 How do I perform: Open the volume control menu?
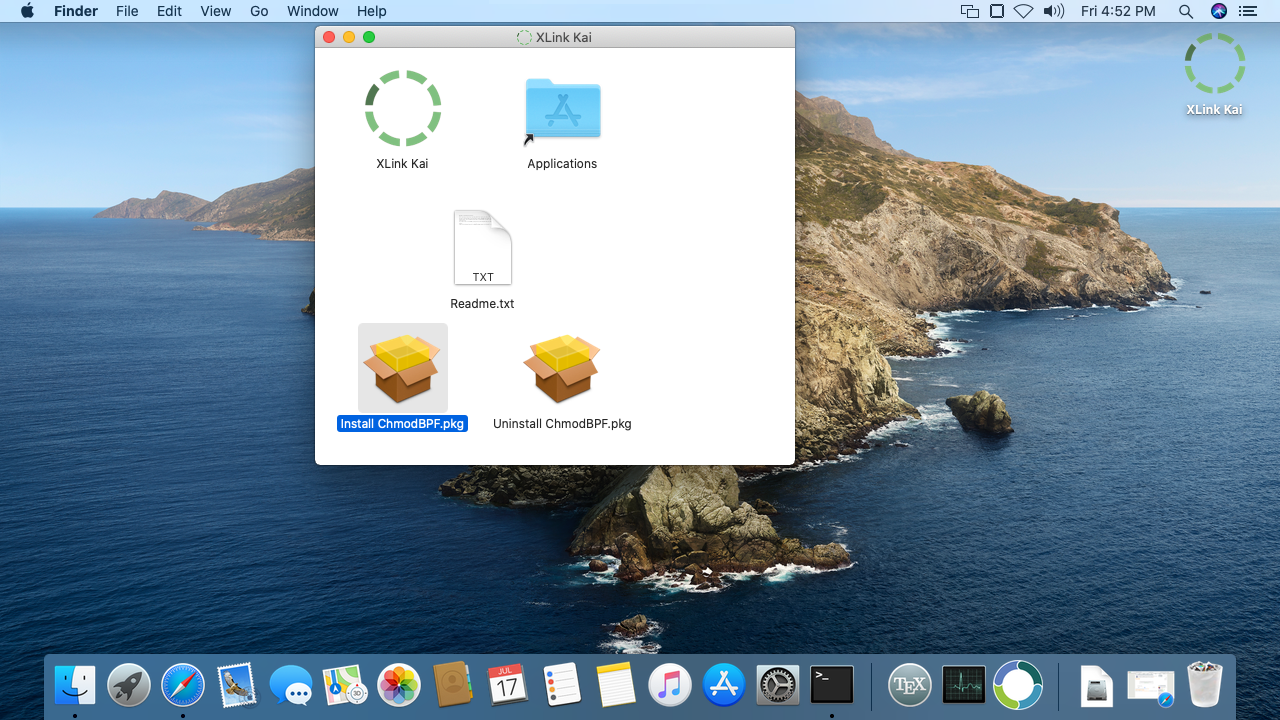(x=1053, y=11)
